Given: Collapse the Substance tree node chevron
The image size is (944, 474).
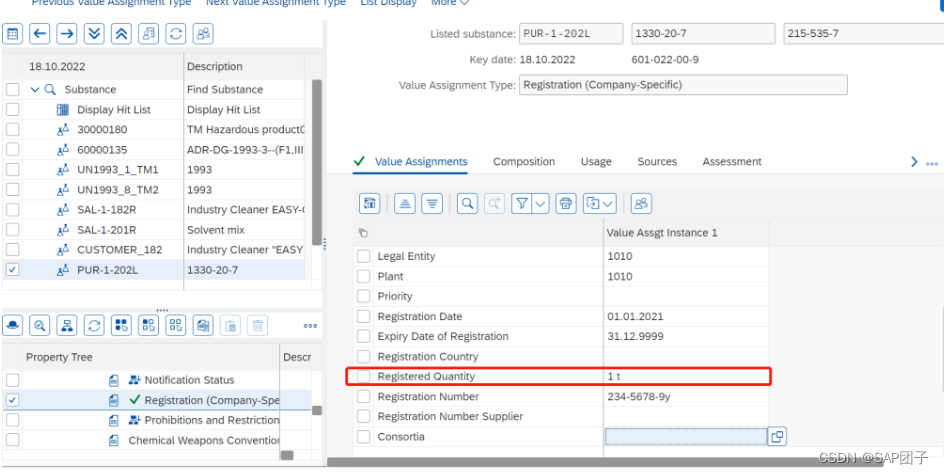Looking at the screenshot, I should 34,89.
